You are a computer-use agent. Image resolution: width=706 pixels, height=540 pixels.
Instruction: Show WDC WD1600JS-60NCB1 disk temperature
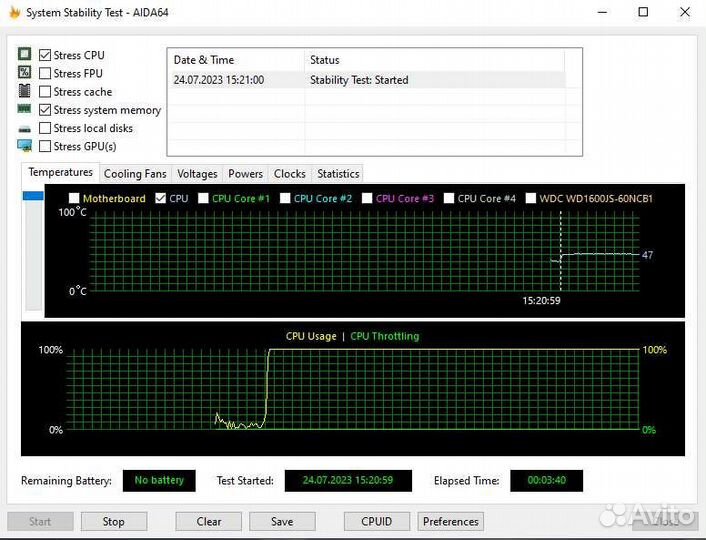tap(531, 198)
